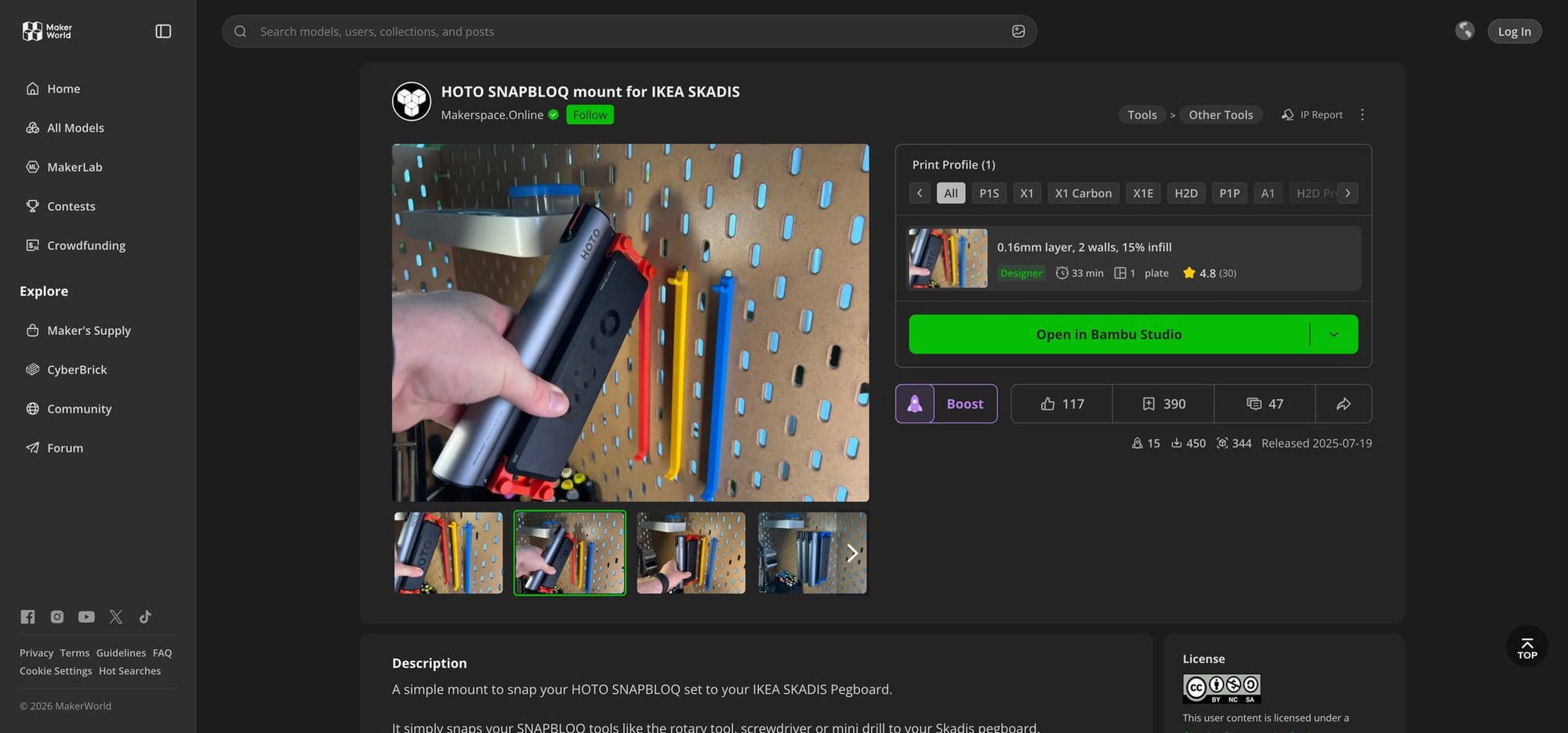This screenshot has width=1568, height=733.
Task: Open MakerWorld Facebook page icon
Action: coord(27,617)
